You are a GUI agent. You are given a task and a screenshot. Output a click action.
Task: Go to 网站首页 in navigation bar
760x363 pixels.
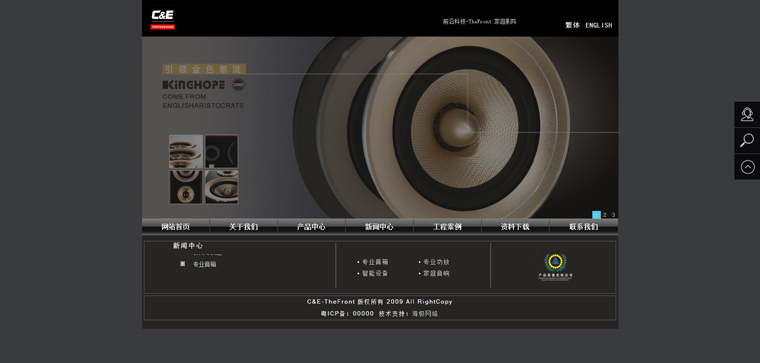click(175, 227)
